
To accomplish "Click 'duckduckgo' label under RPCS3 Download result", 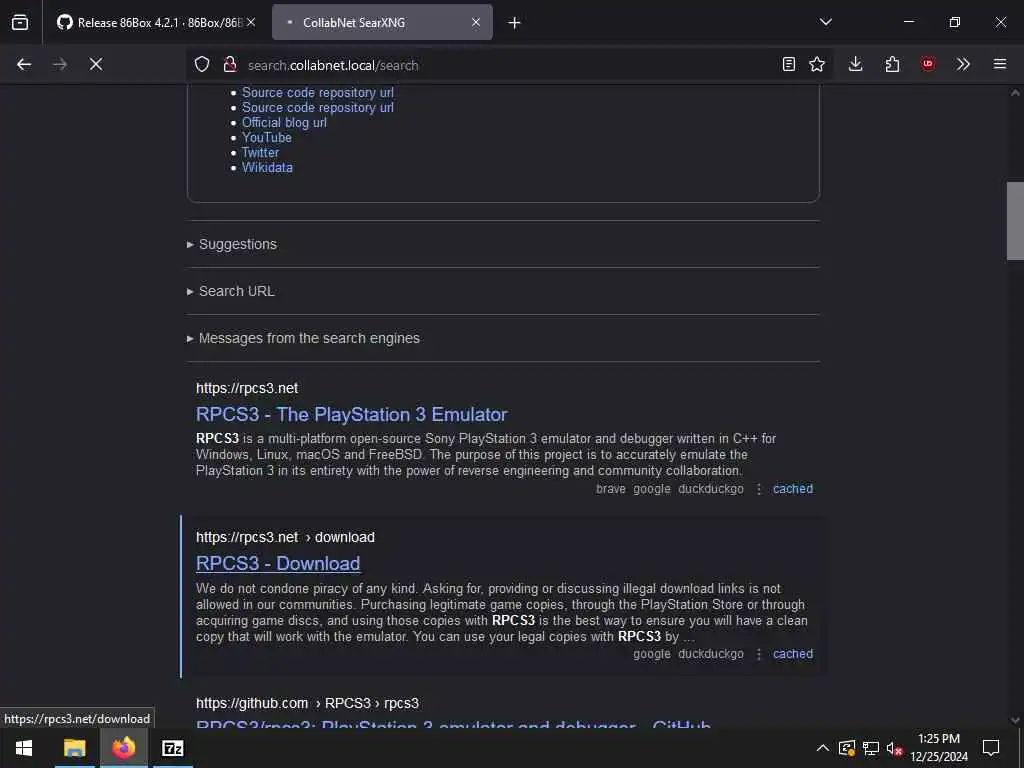I will tap(711, 654).
